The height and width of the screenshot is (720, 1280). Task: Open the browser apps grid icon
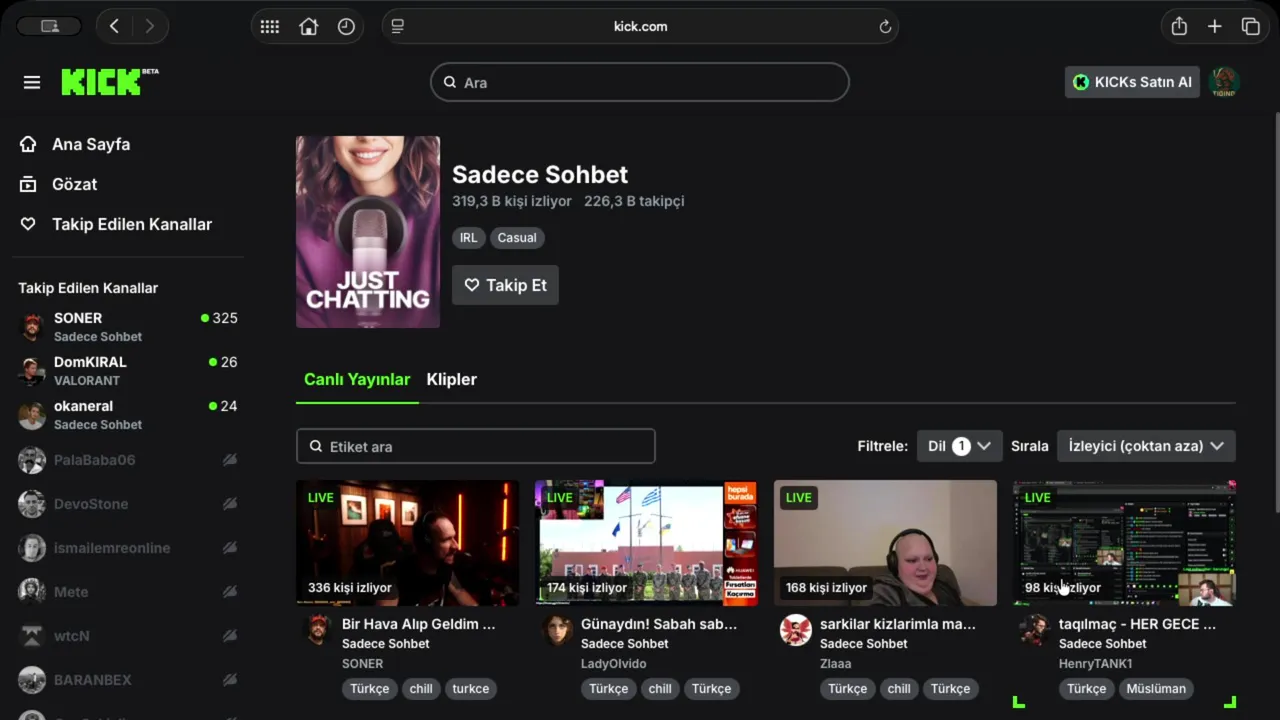pyautogui.click(x=270, y=27)
